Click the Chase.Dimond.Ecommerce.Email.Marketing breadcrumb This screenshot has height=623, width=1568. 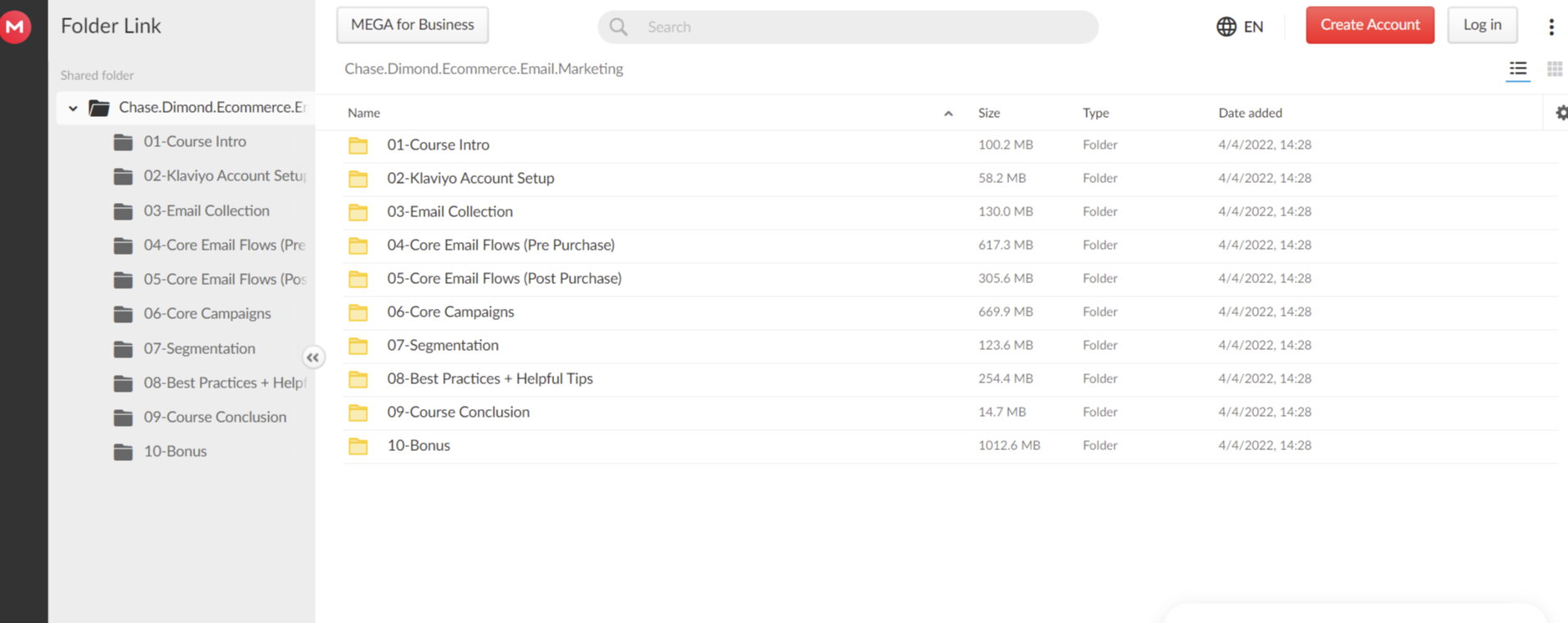pyautogui.click(x=484, y=68)
